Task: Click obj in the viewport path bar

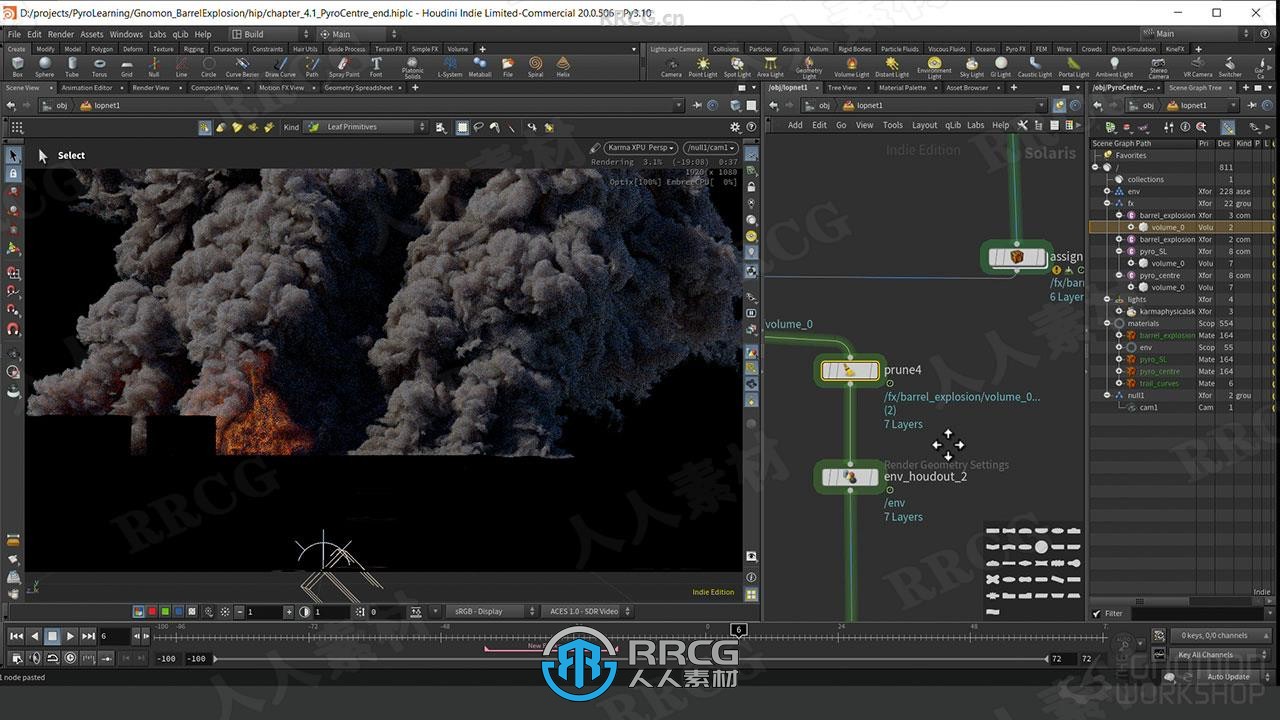Action: coord(62,105)
